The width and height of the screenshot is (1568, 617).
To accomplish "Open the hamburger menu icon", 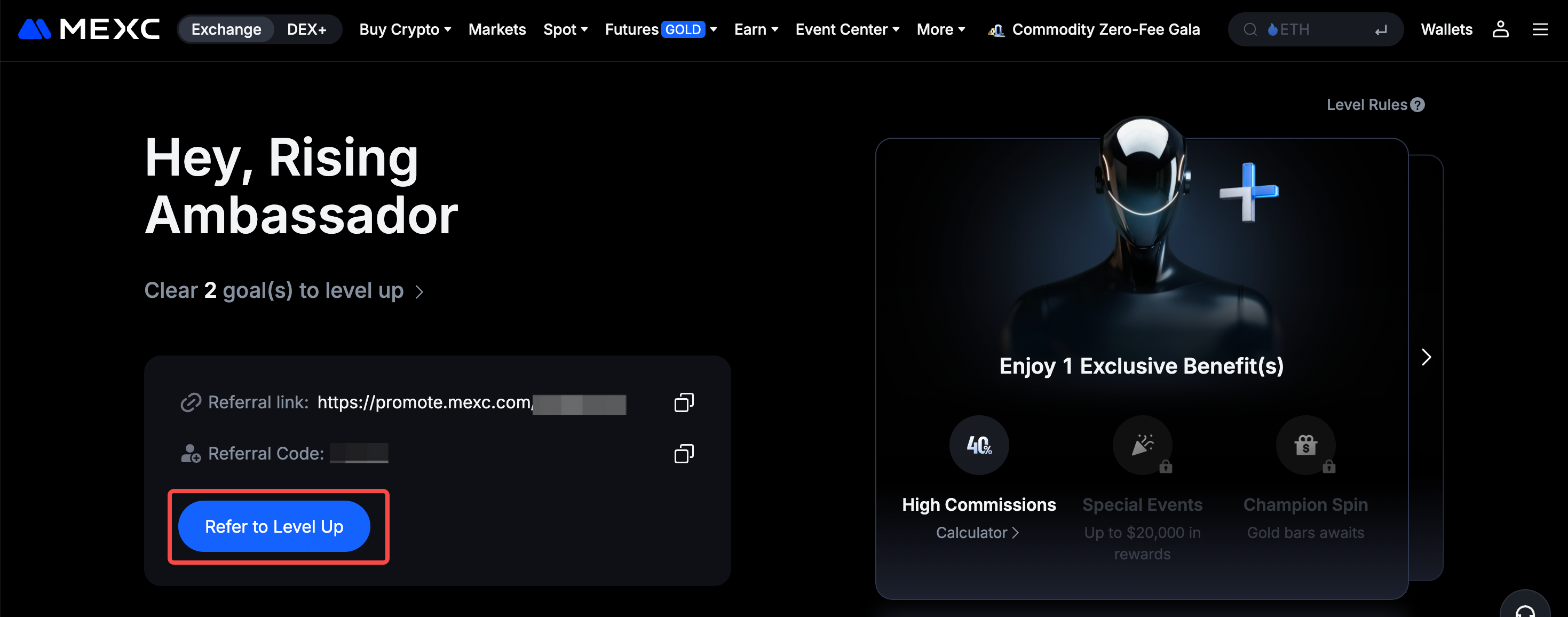I will pyautogui.click(x=1539, y=29).
